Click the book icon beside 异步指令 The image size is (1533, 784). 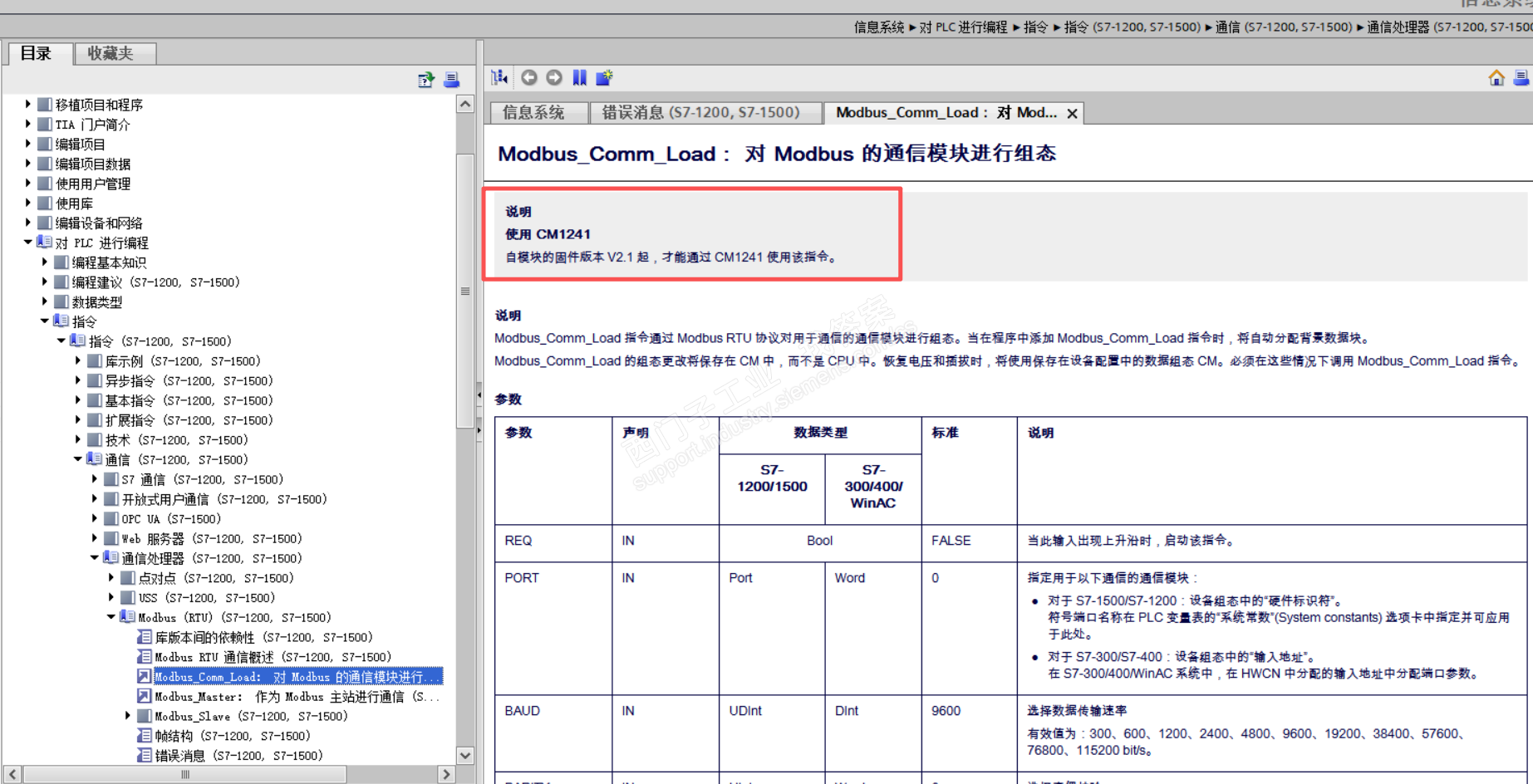click(x=95, y=381)
